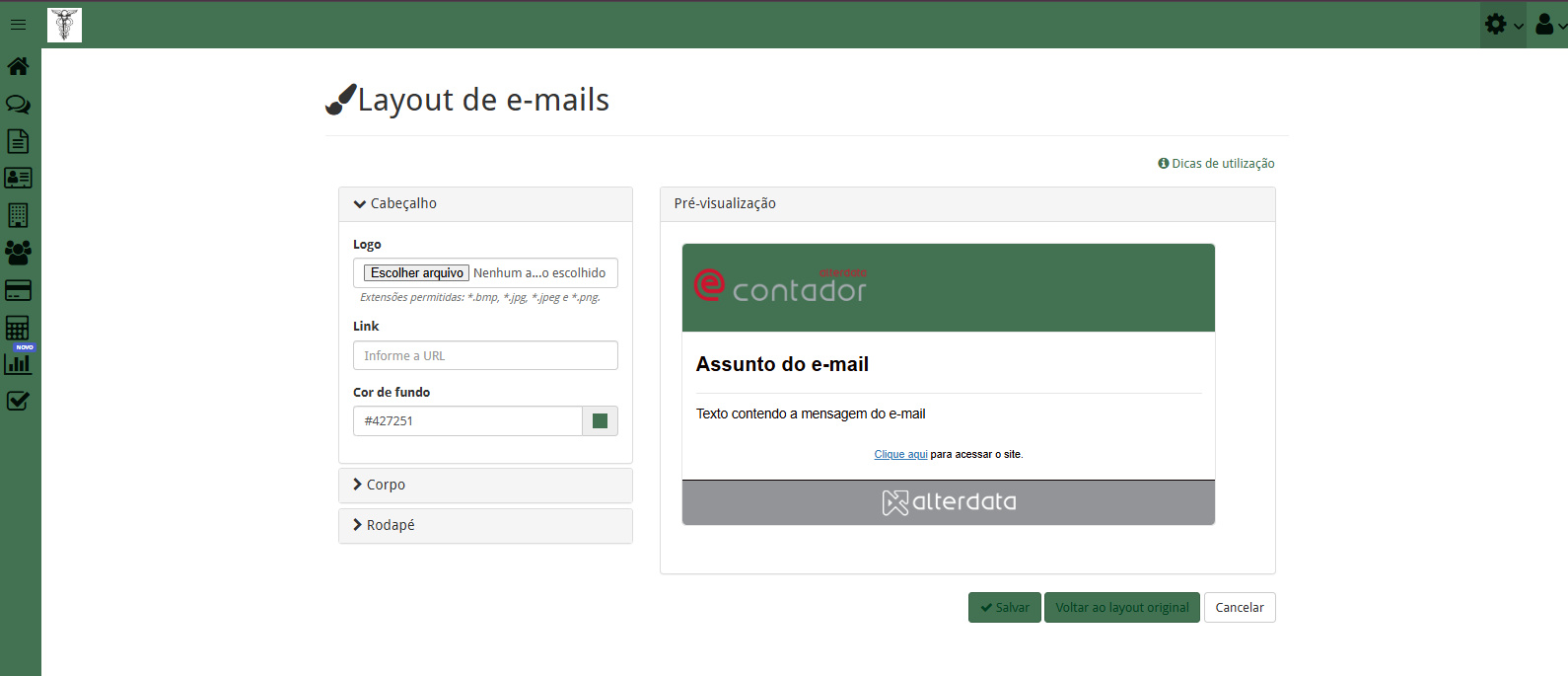
Task: Open the hamburger menu icon
Action: [x=18, y=25]
